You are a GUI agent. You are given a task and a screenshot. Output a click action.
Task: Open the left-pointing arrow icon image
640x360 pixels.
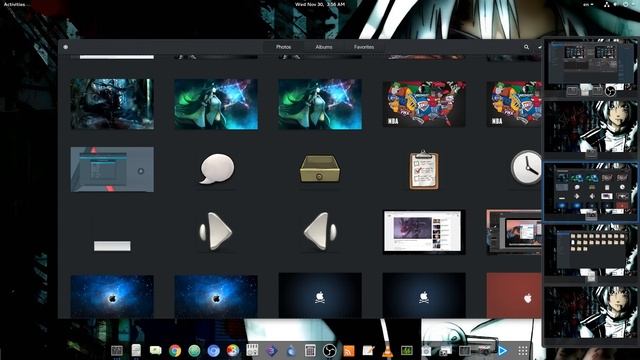[x=320, y=231]
